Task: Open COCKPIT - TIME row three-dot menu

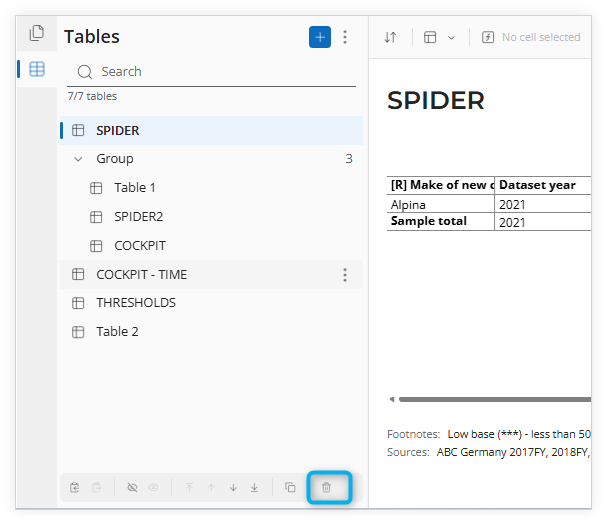Action: click(x=345, y=275)
